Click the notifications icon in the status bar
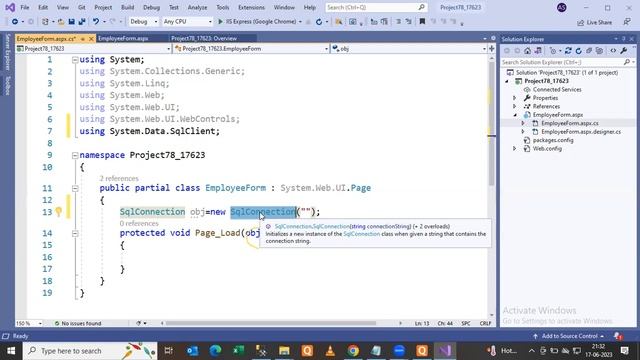Image resolution: width=640 pixels, height=360 pixels. tap(618, 336)
